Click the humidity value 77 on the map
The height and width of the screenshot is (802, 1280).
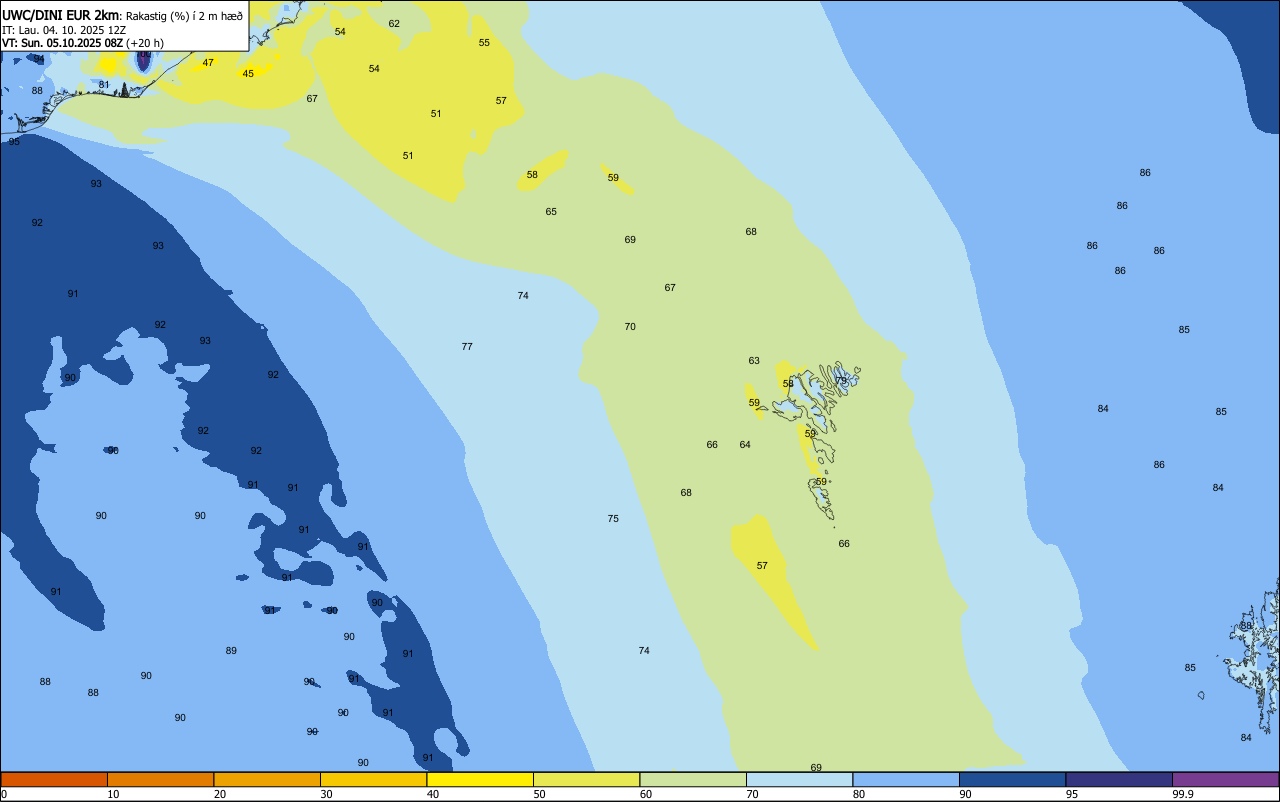[467, 347]
